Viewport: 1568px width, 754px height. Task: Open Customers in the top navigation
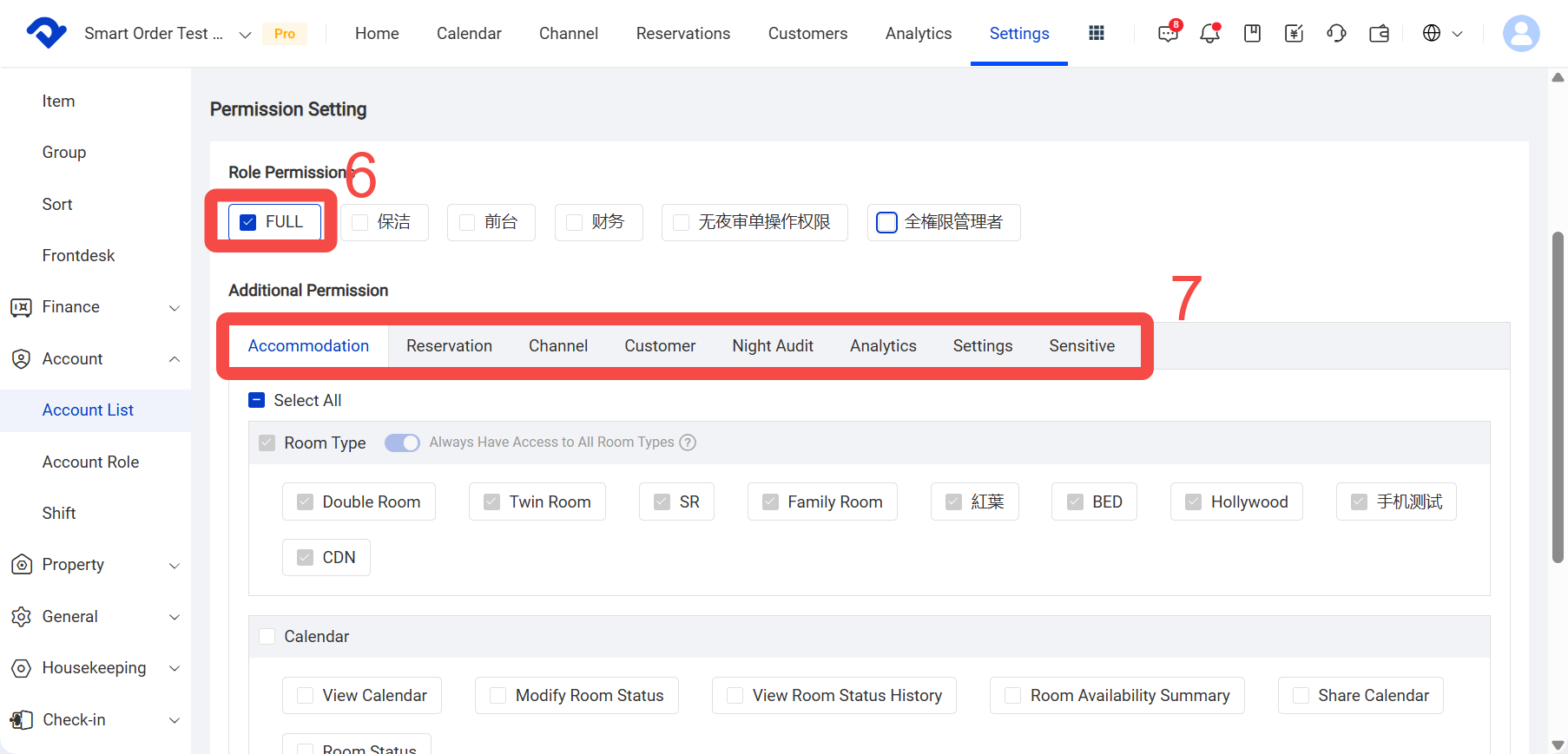click(x=807, y=33)
